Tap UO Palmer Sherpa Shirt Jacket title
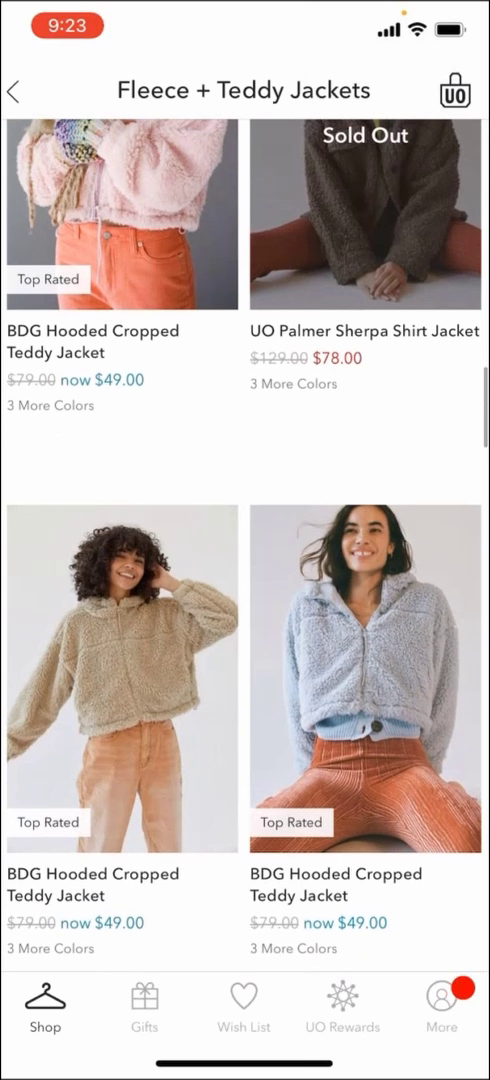The height and width of the screenshot is (1080, 490). [x=365, y=331]
